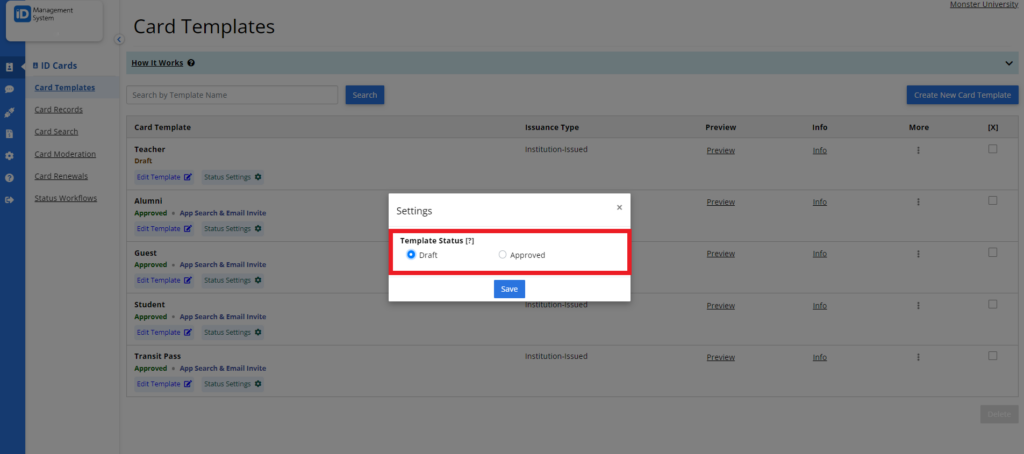Close the Settings dialog with X
This screenshot has height=454, width=1024.
[x=619, y=208]
